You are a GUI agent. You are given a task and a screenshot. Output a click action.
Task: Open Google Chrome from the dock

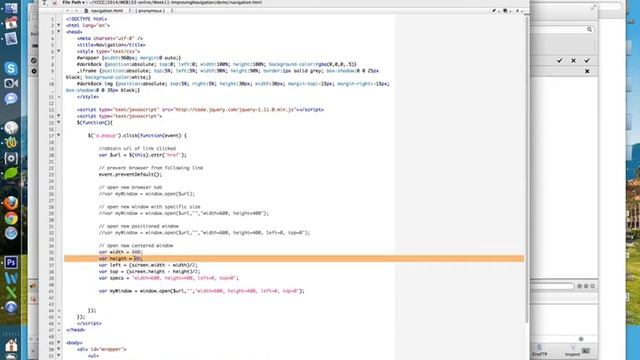(11, 218)
